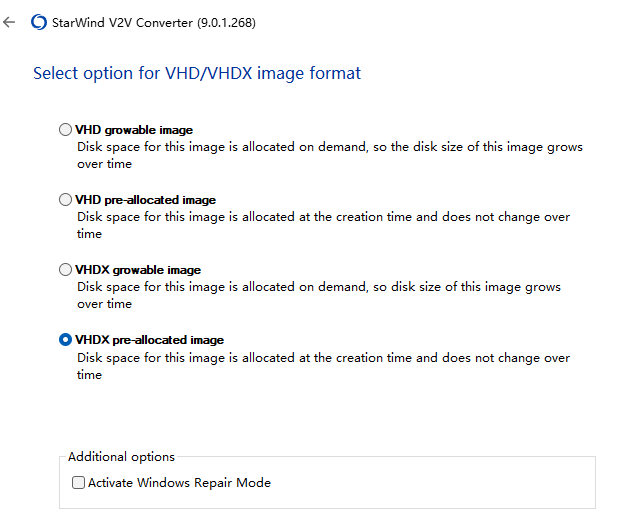Click the back arrow icon

[x=10, y=22]
